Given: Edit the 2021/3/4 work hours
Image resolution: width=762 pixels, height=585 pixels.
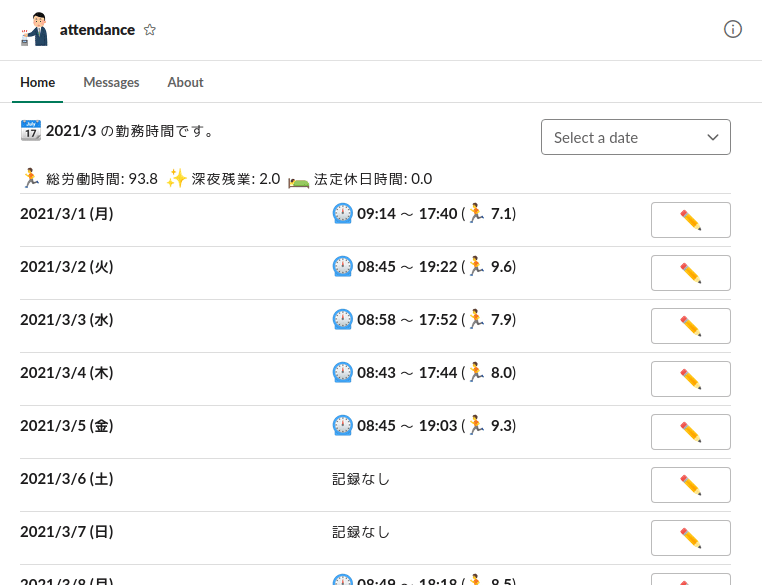Looking at the screenshot, I should 690,379.
